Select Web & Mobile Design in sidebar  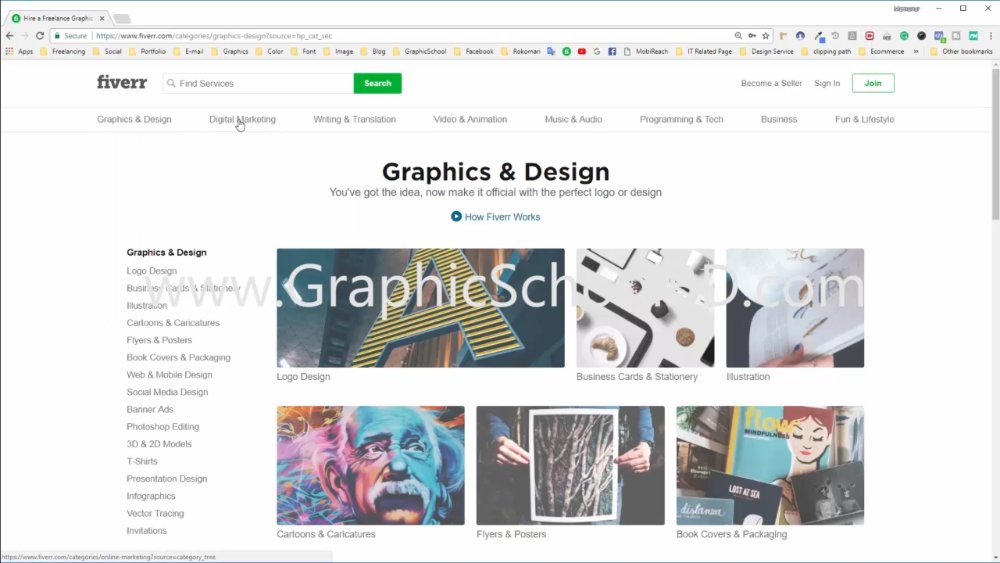pyautogui.click(x=169, y=374)
